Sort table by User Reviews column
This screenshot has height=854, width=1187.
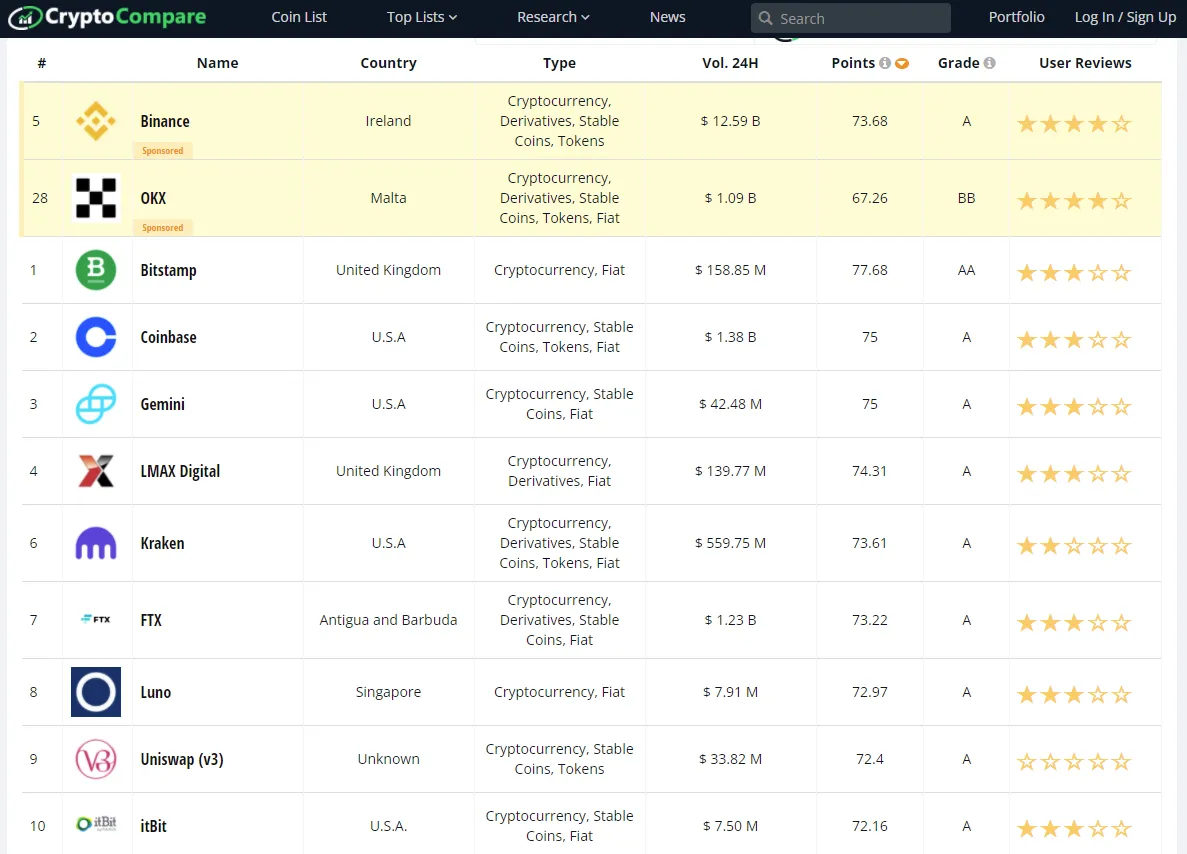[1086, 63]
